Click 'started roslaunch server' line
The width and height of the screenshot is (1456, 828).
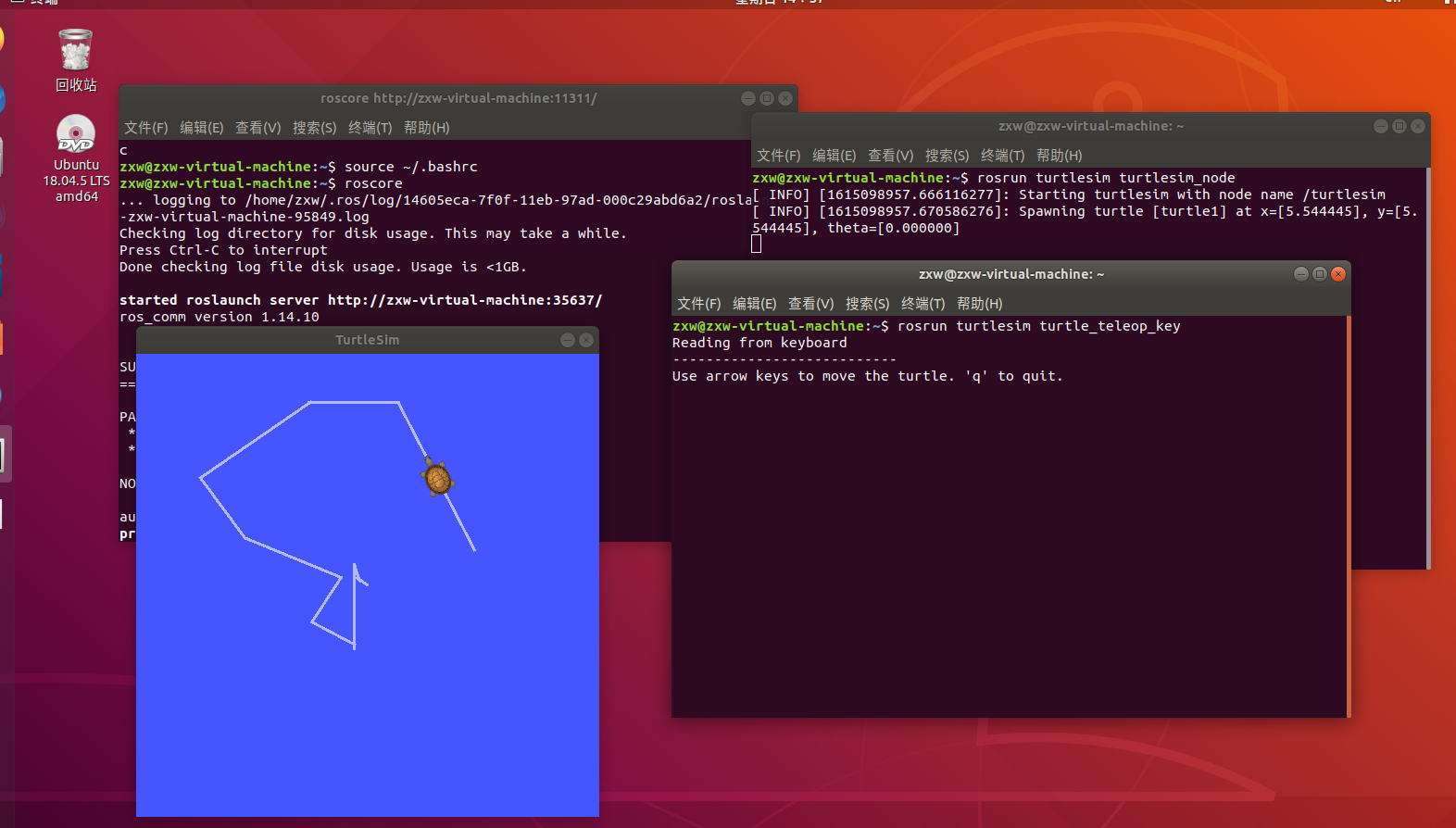[x=361, y=300]
